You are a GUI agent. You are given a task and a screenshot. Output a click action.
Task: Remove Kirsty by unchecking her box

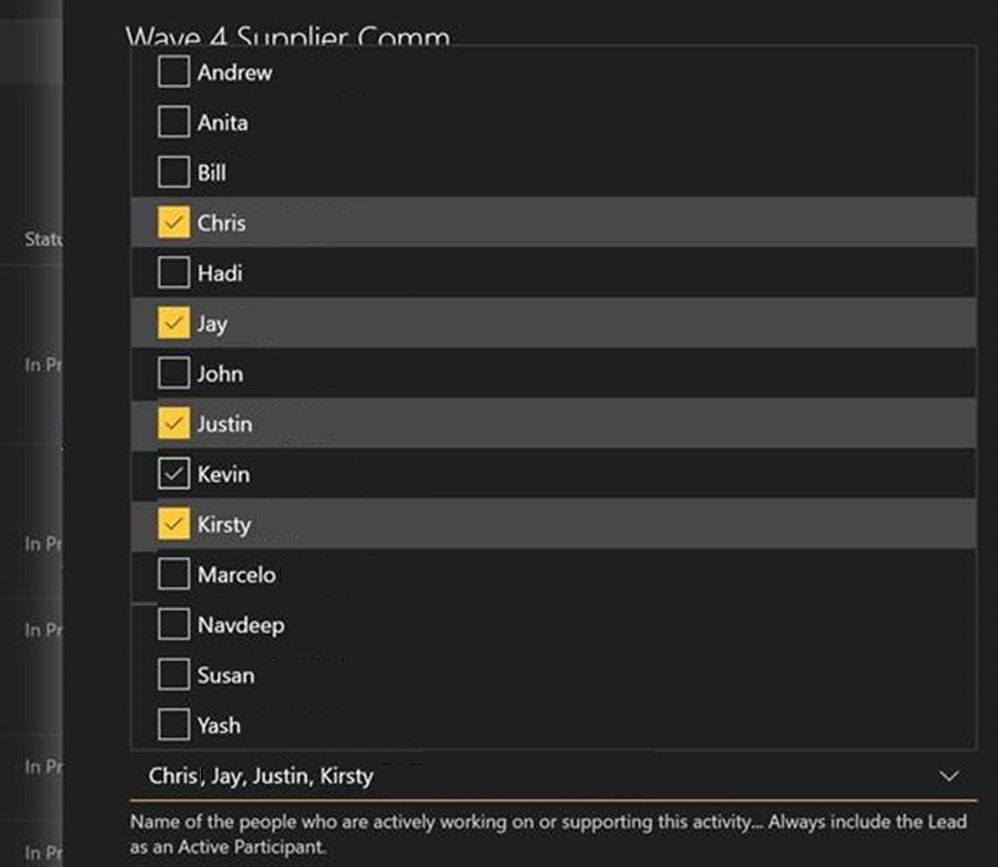172,524
